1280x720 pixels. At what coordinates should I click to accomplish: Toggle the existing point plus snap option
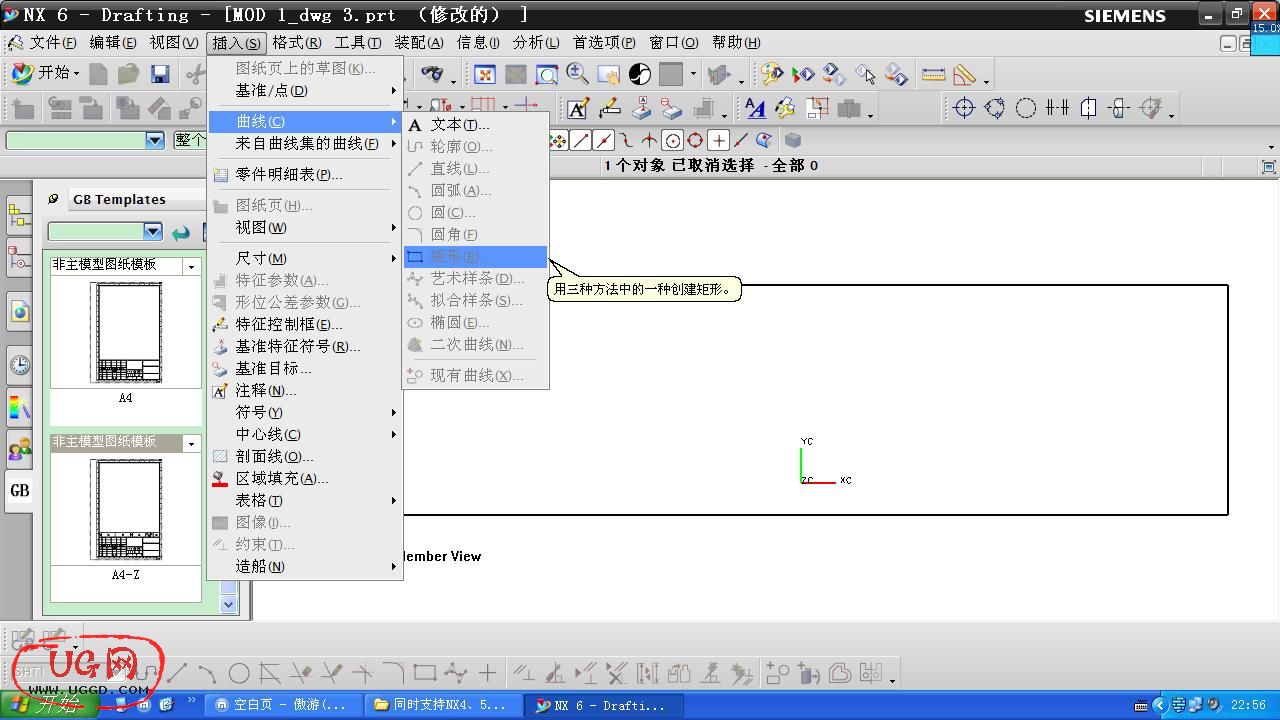[718, 141]
